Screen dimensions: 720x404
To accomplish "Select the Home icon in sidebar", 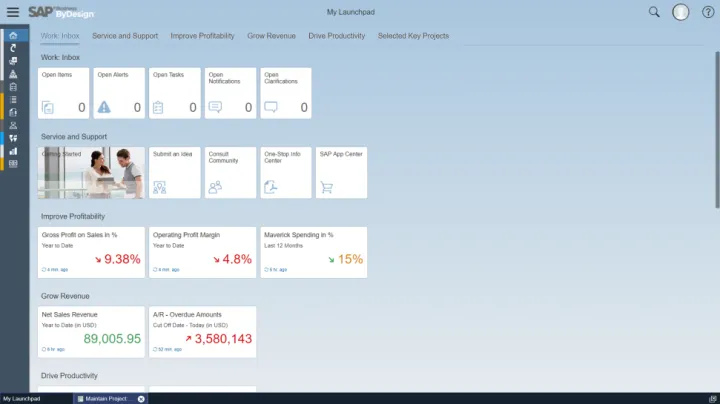I will click(13, 36).
